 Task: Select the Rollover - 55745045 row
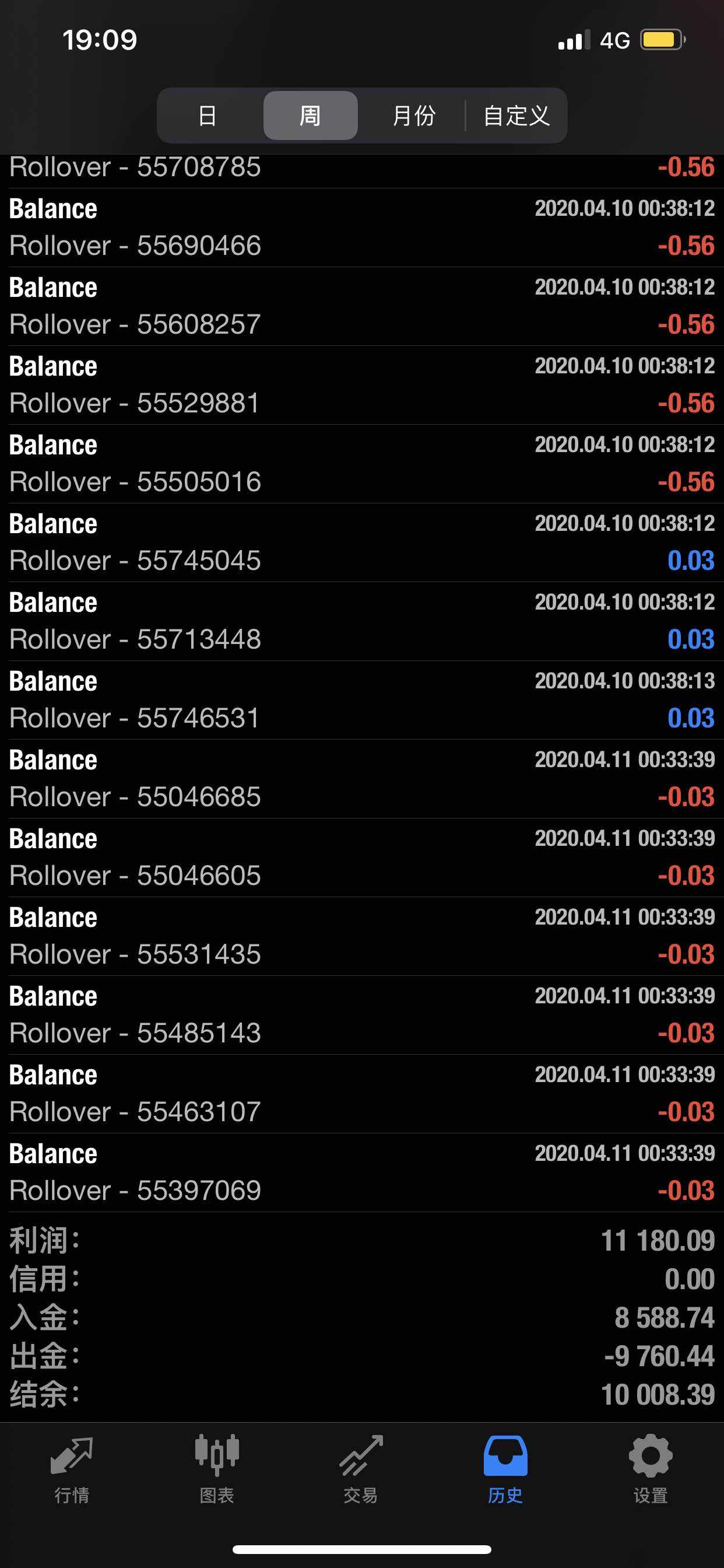coord(361,542)
